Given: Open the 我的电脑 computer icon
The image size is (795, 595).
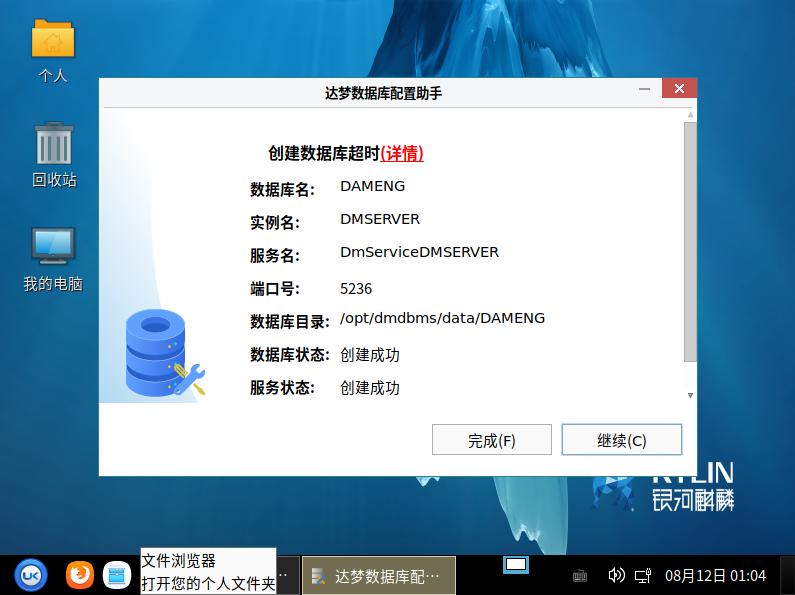Looking at the screenshot, I should pos(53,259).
